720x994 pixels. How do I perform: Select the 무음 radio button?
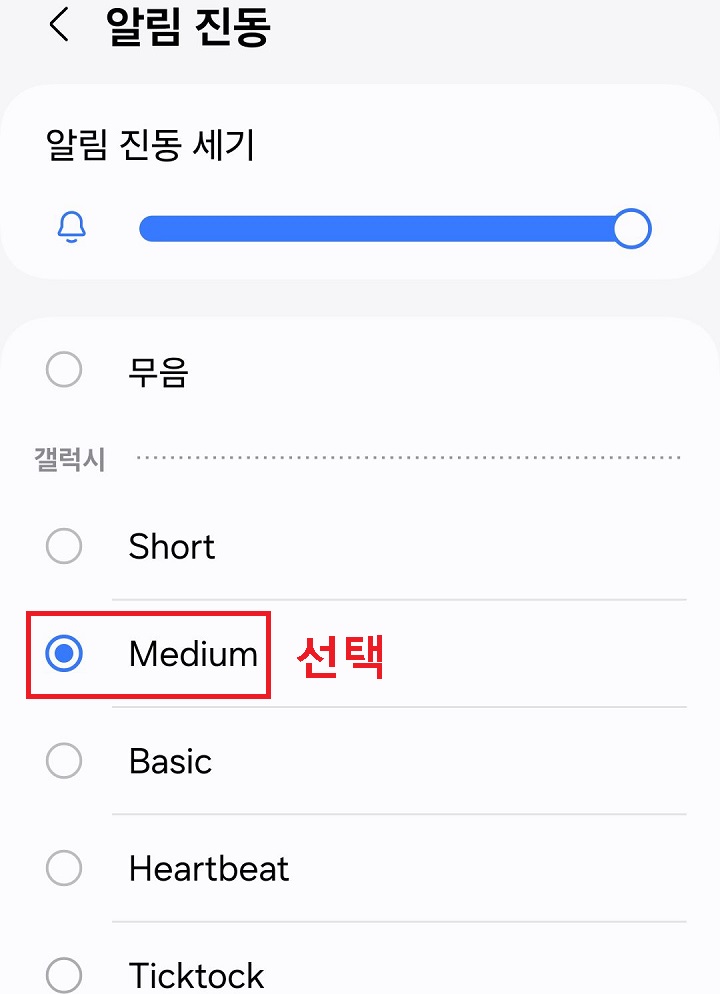64,369
